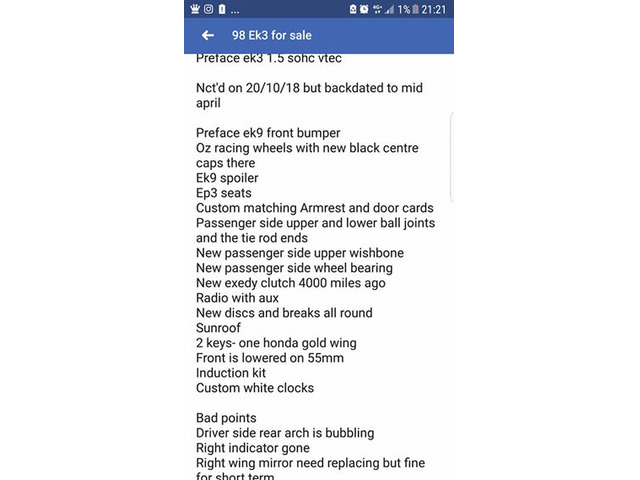
Task: Tap the 4G mobile data icon
Action: [377, 9]
